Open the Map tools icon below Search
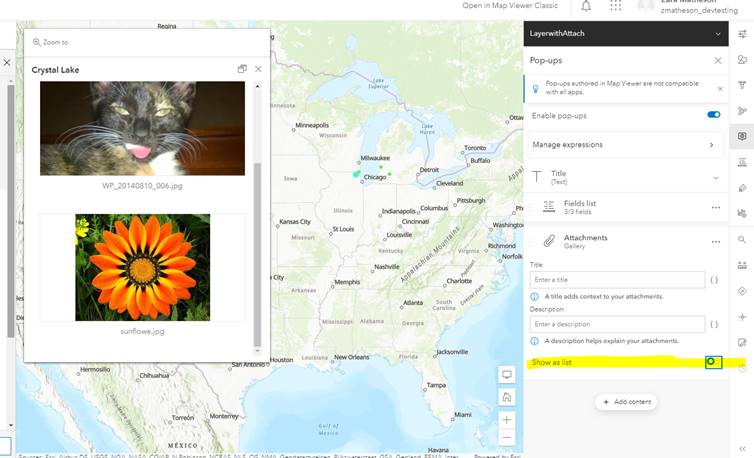 742,265
